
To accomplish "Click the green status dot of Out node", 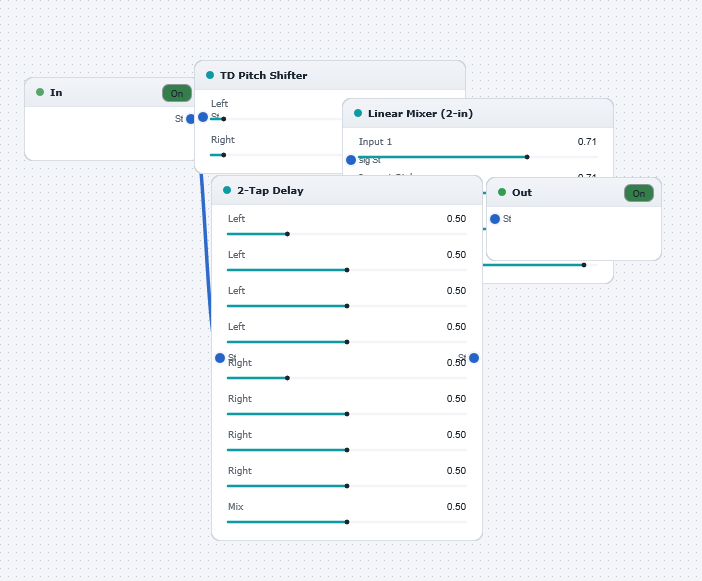I will pos(502,192).
